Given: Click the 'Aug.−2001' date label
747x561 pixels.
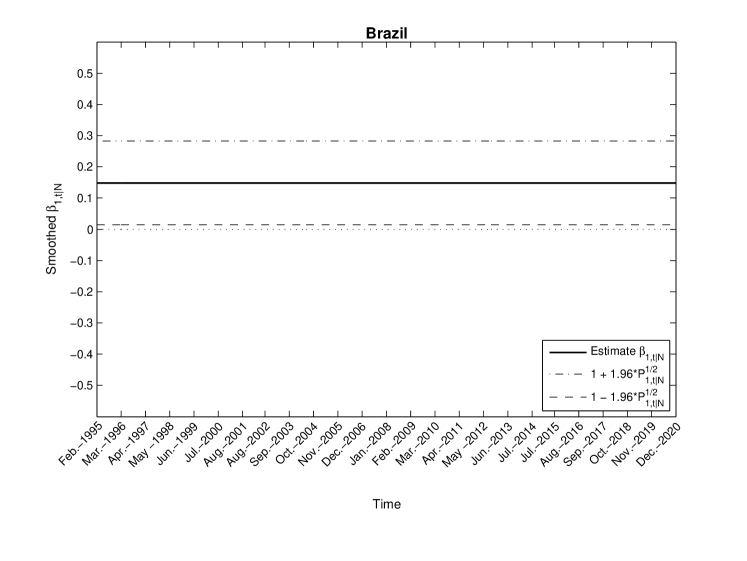Looking at the screenshot, I should pyautogui.click(x=225, y=444).
